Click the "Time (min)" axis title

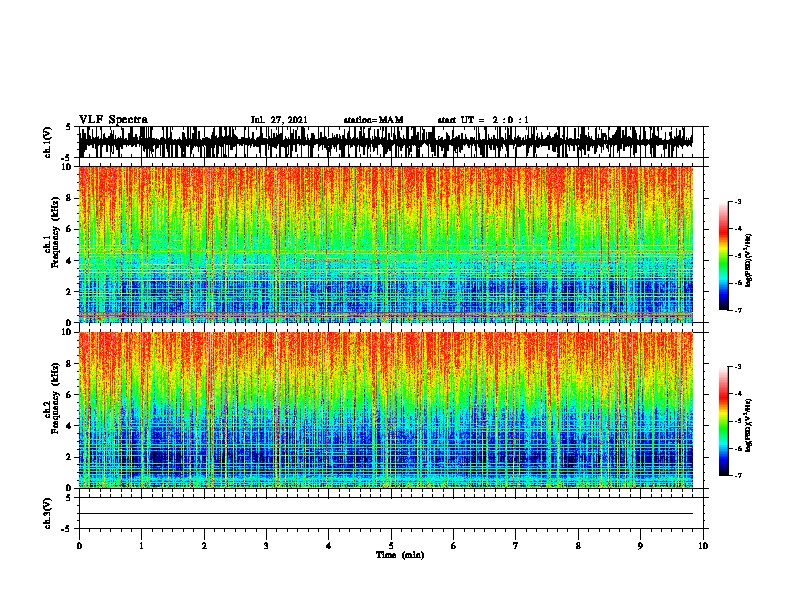400,555
